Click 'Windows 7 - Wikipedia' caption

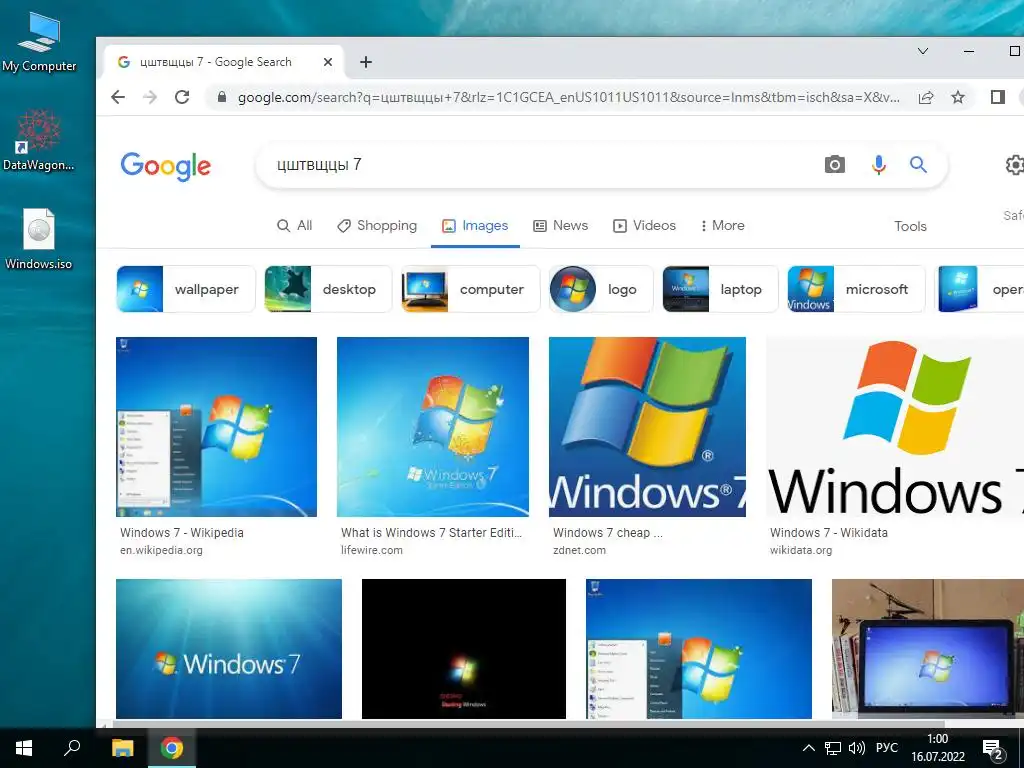click(x=182, y=533)
